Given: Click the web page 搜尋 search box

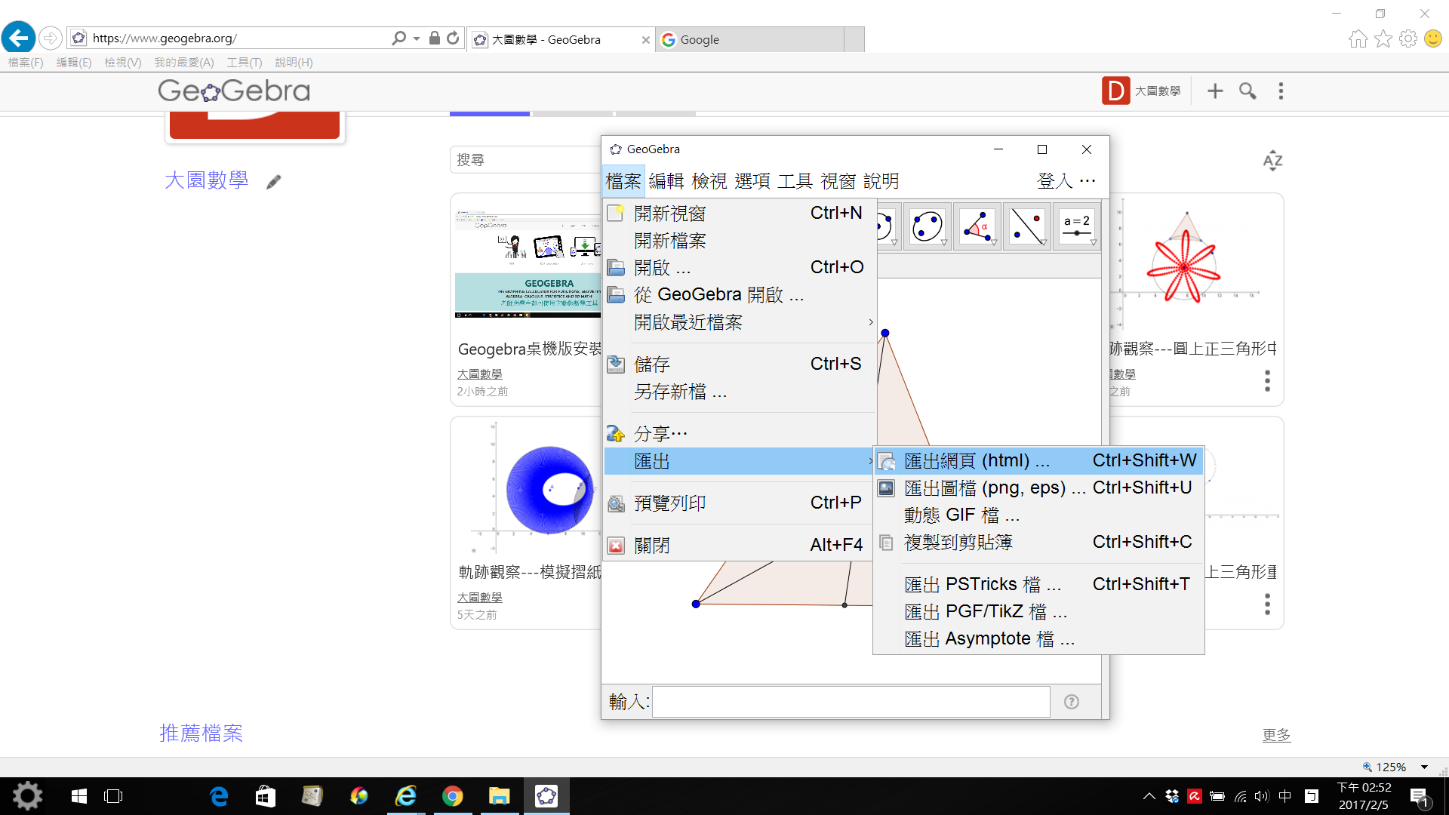Looking at the screenshot, I should tap(525, 160).
